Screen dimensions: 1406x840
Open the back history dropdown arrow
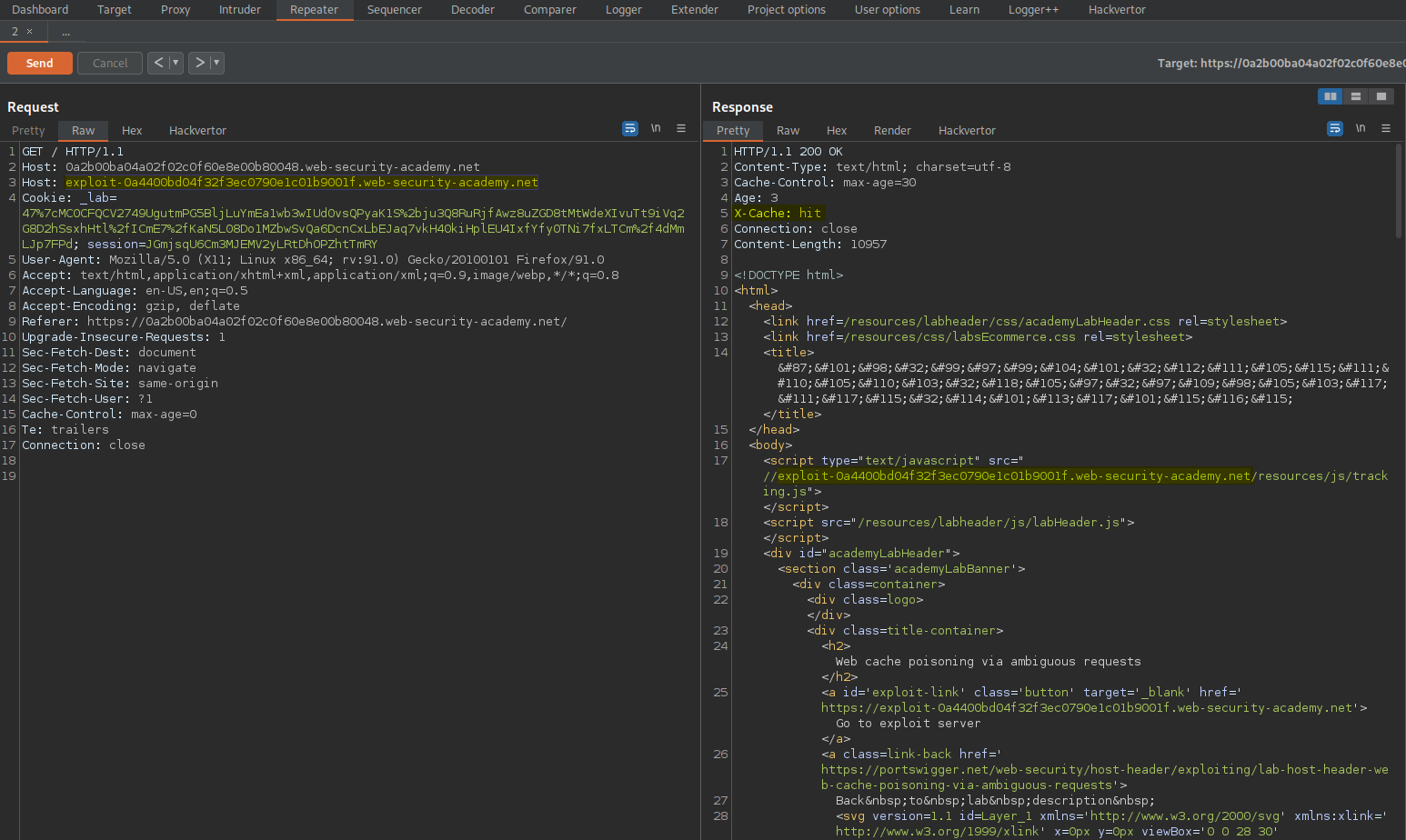176,63
